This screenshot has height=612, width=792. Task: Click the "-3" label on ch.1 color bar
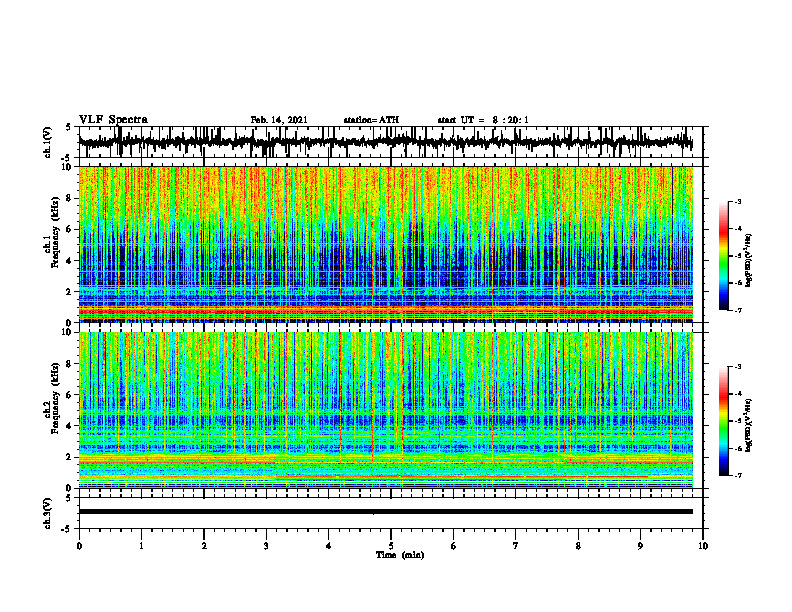click(738, 201)
